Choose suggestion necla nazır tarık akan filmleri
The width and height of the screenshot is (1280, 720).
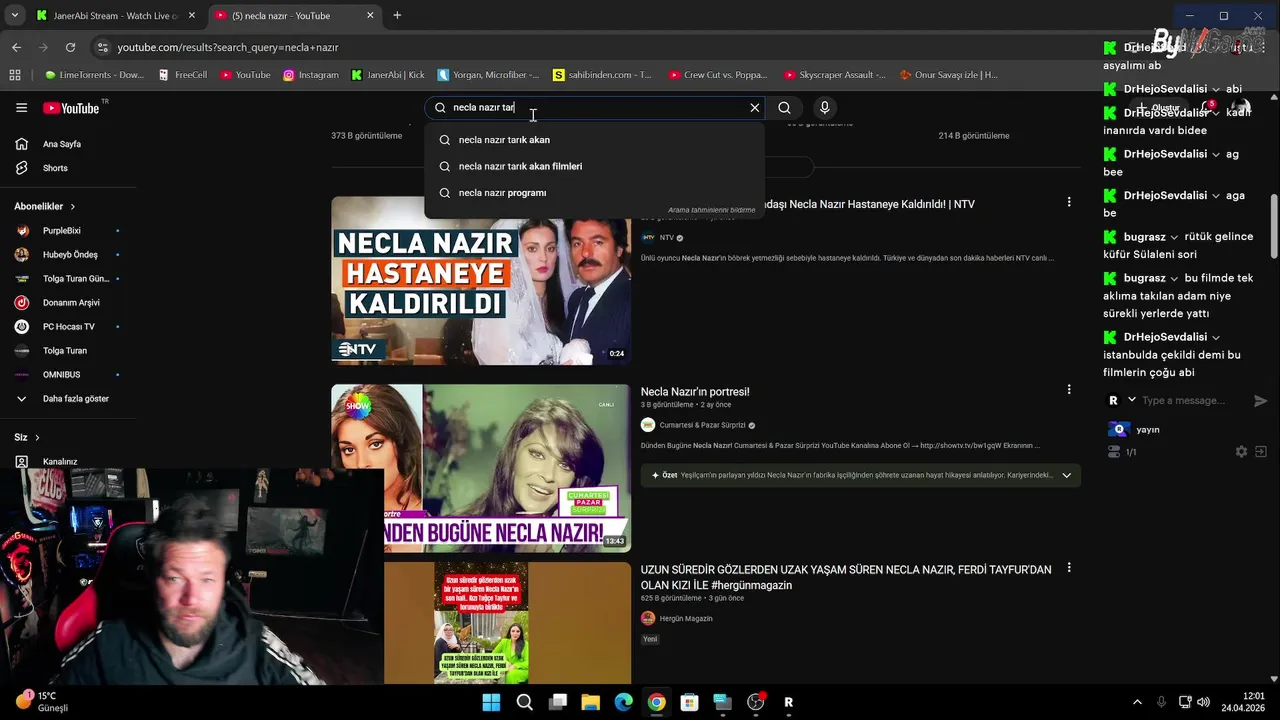[594, 166]
